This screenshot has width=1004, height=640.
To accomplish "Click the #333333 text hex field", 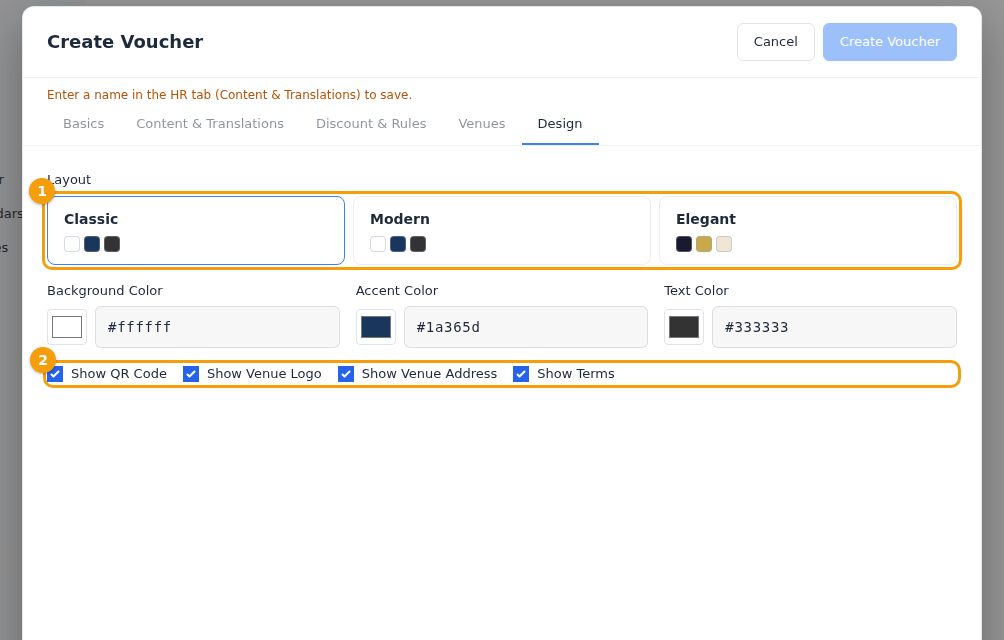I will click(834, 327).
